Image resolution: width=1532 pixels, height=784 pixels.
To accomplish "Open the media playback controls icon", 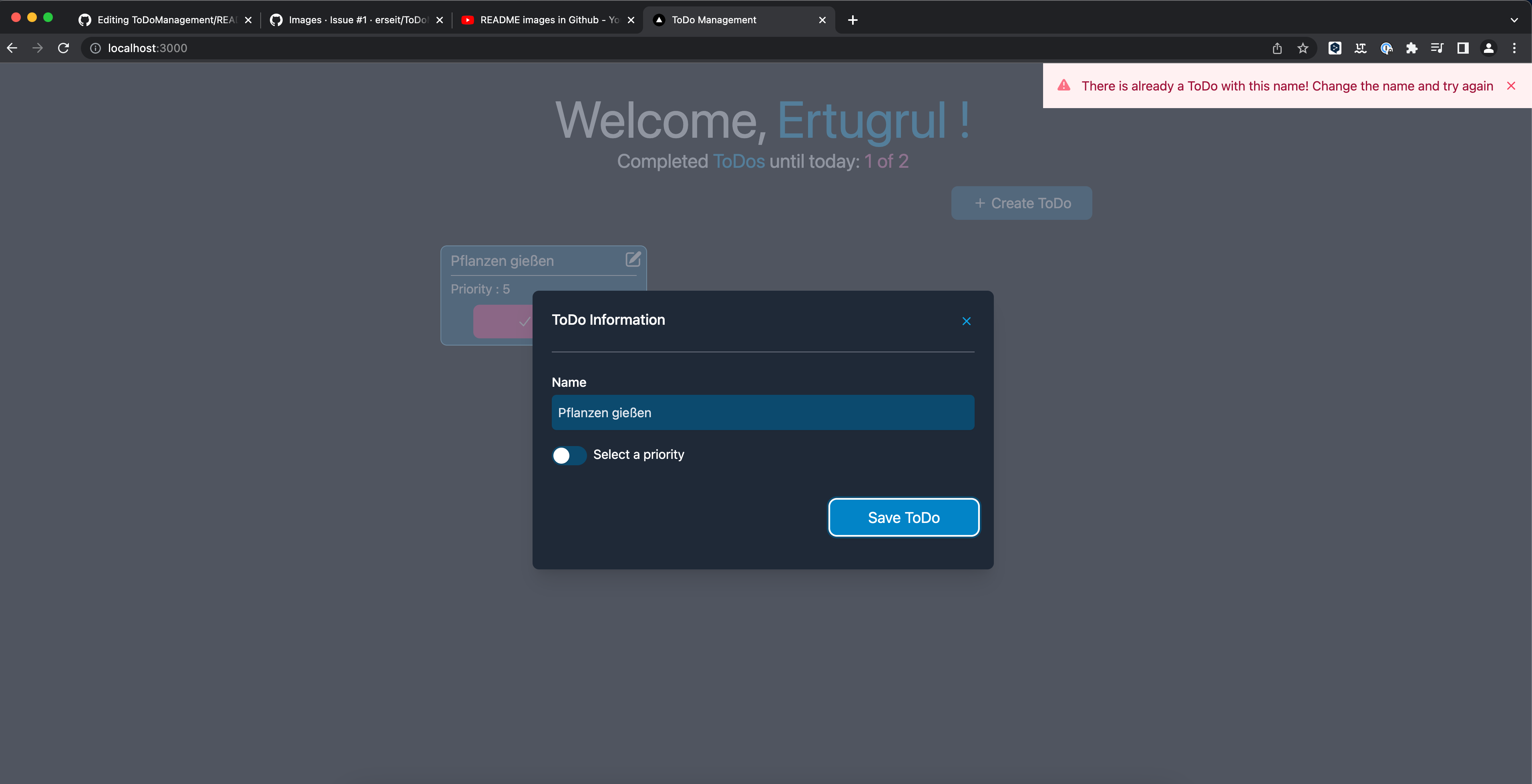I will coord(1438,48).
